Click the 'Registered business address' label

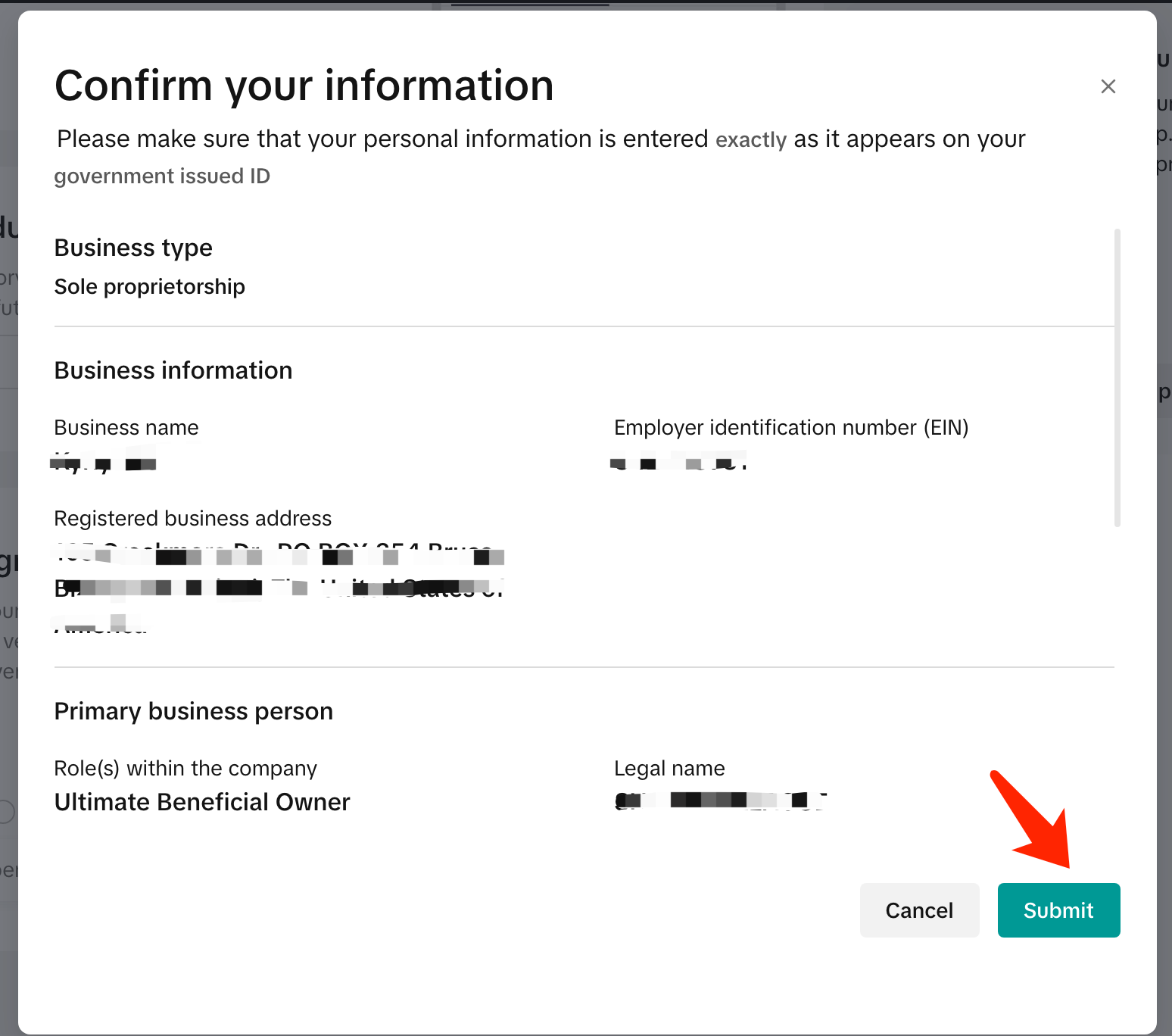coord(192,519)
